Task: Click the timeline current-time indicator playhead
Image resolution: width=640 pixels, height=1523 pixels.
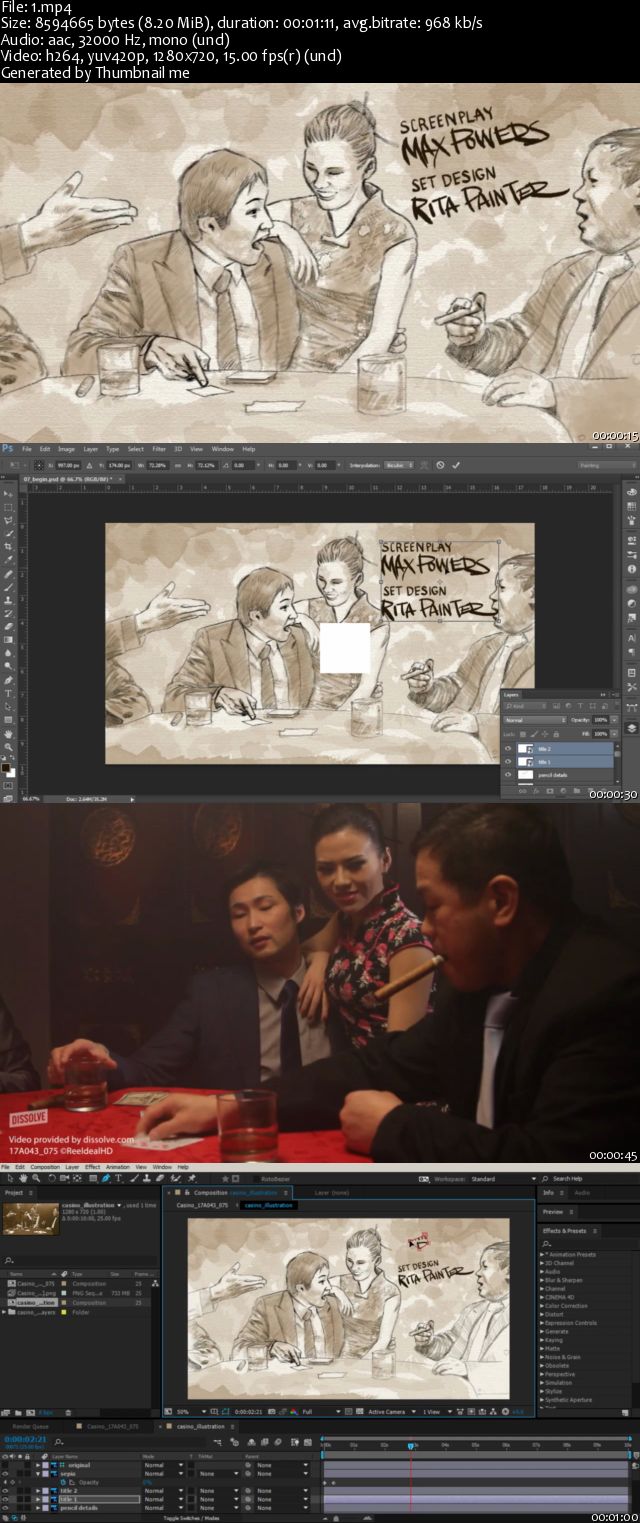Action: coord(410,1444)
